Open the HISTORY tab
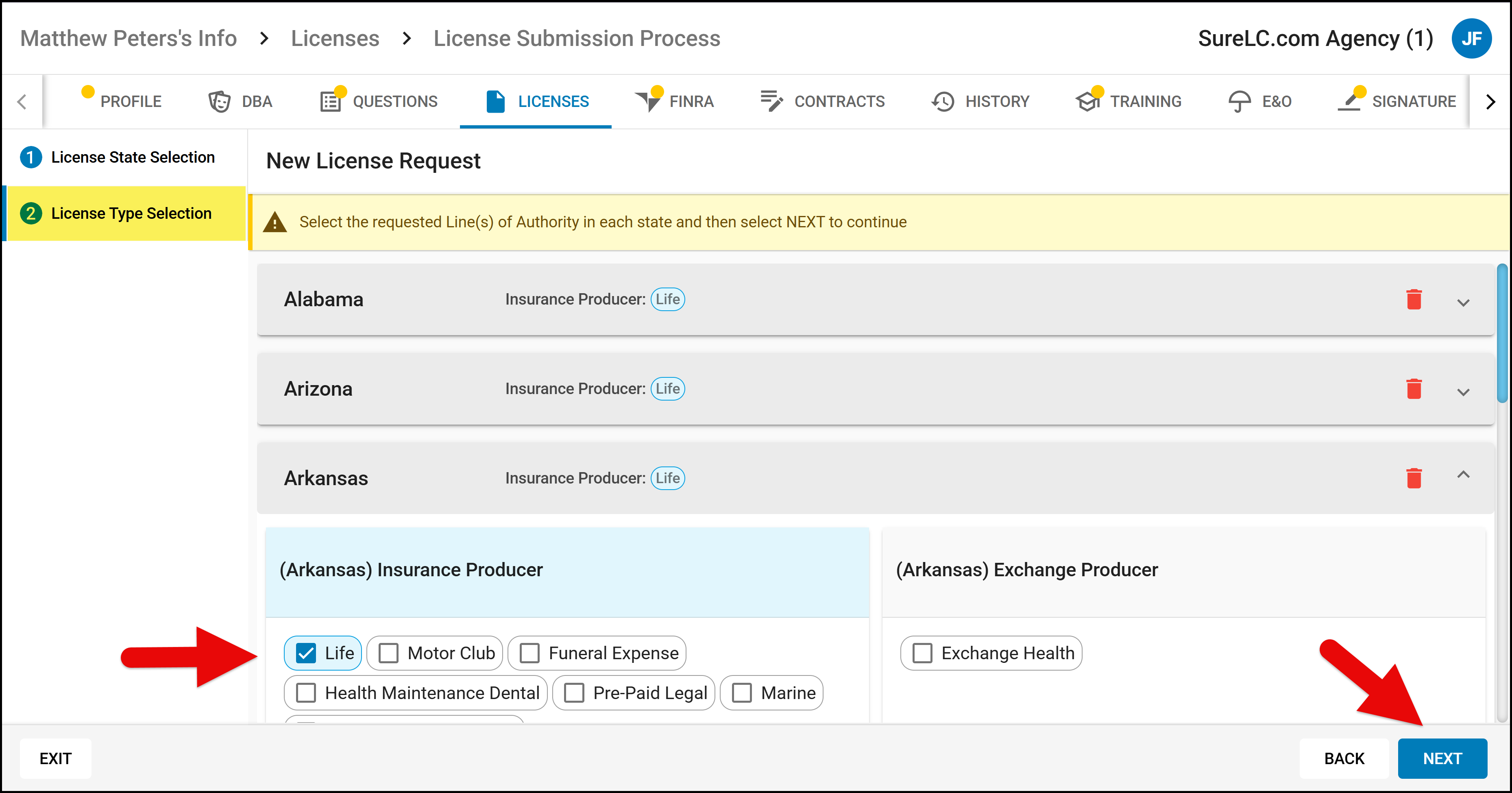 coord(981,102)
